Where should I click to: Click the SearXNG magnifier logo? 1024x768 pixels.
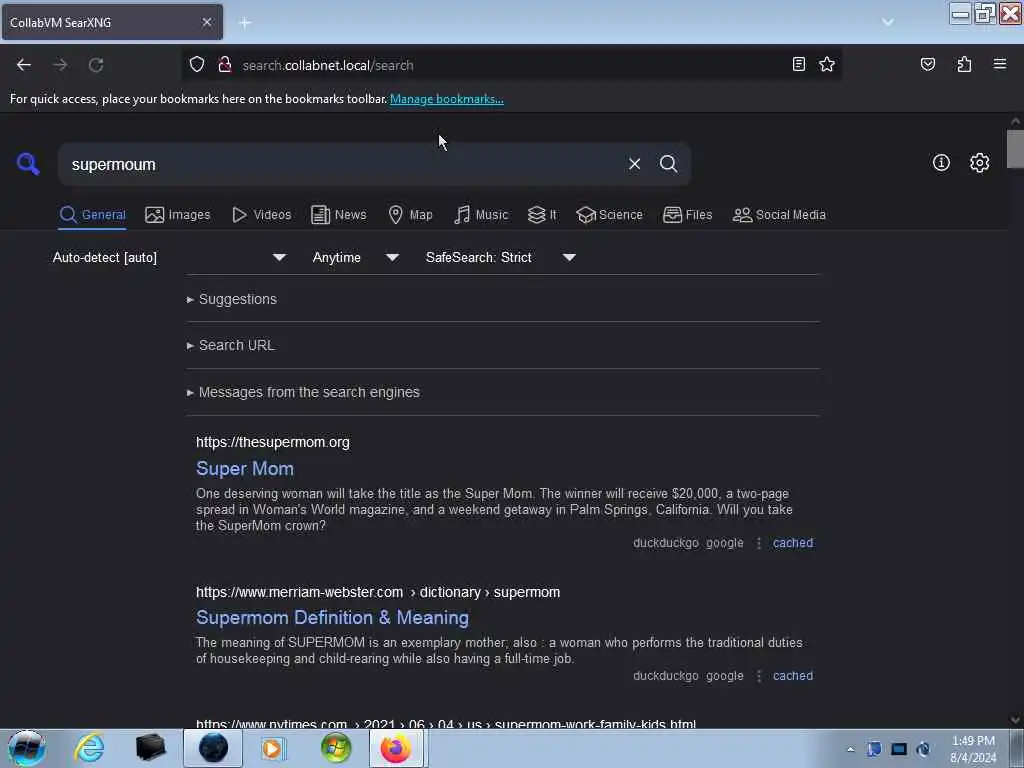pyautogui.click(x=28, y=164)
